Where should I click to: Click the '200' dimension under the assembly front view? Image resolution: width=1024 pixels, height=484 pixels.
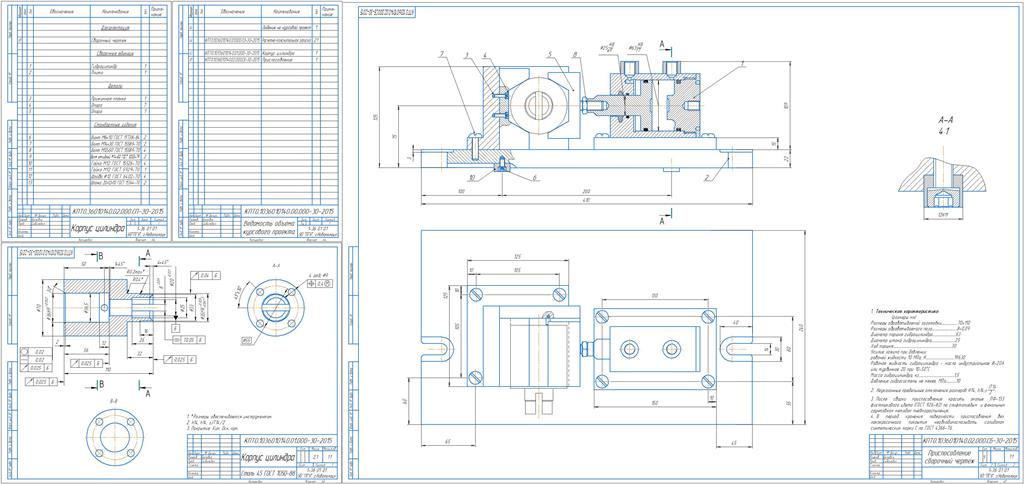coord(586,190)
